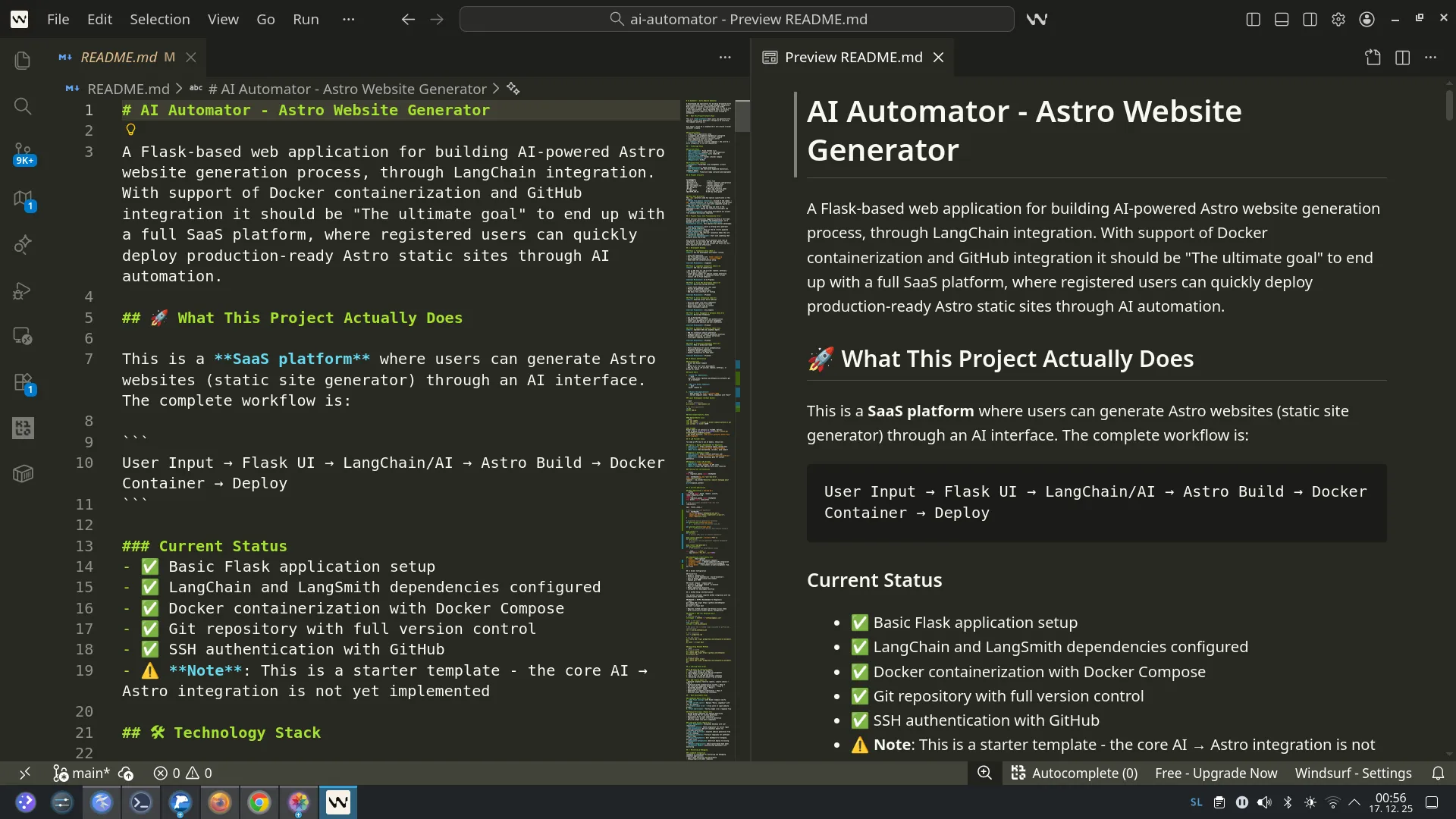
Task: Click Show Source icon in preview toolbar
Action: (x=1373, y=58)
